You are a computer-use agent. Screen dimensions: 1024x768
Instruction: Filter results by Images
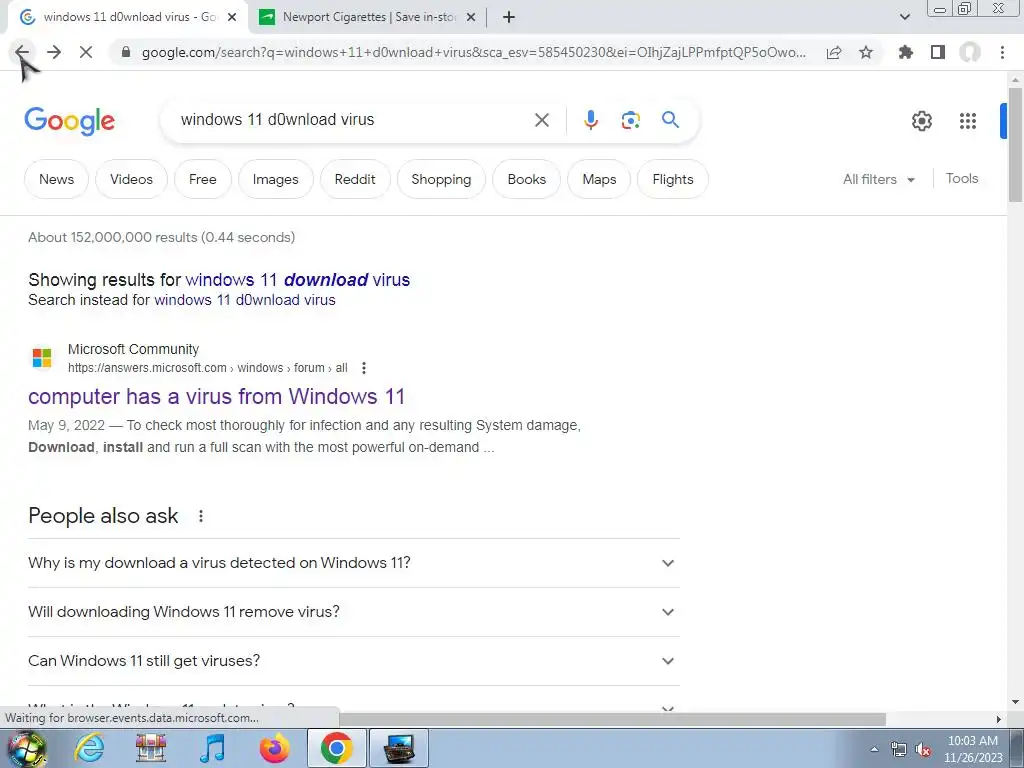point(276,179)
